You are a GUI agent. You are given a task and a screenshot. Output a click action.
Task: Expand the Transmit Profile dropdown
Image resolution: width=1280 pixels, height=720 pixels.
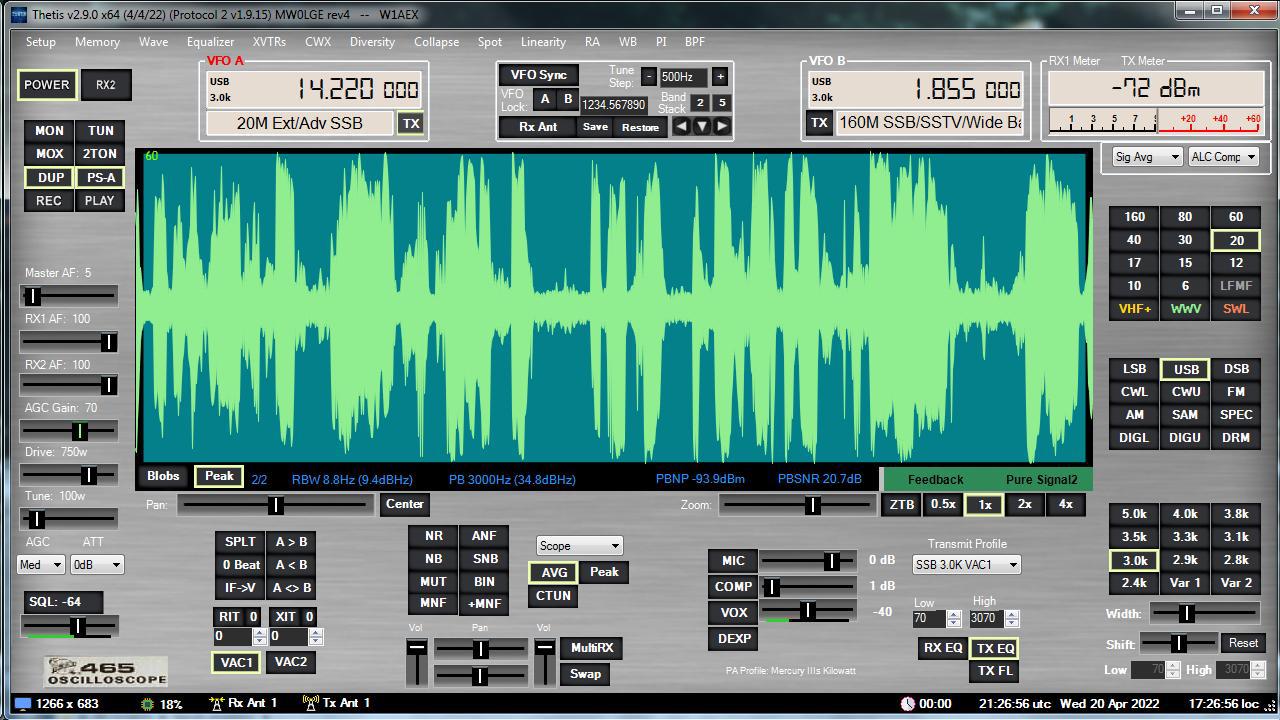tap(966, 565)
